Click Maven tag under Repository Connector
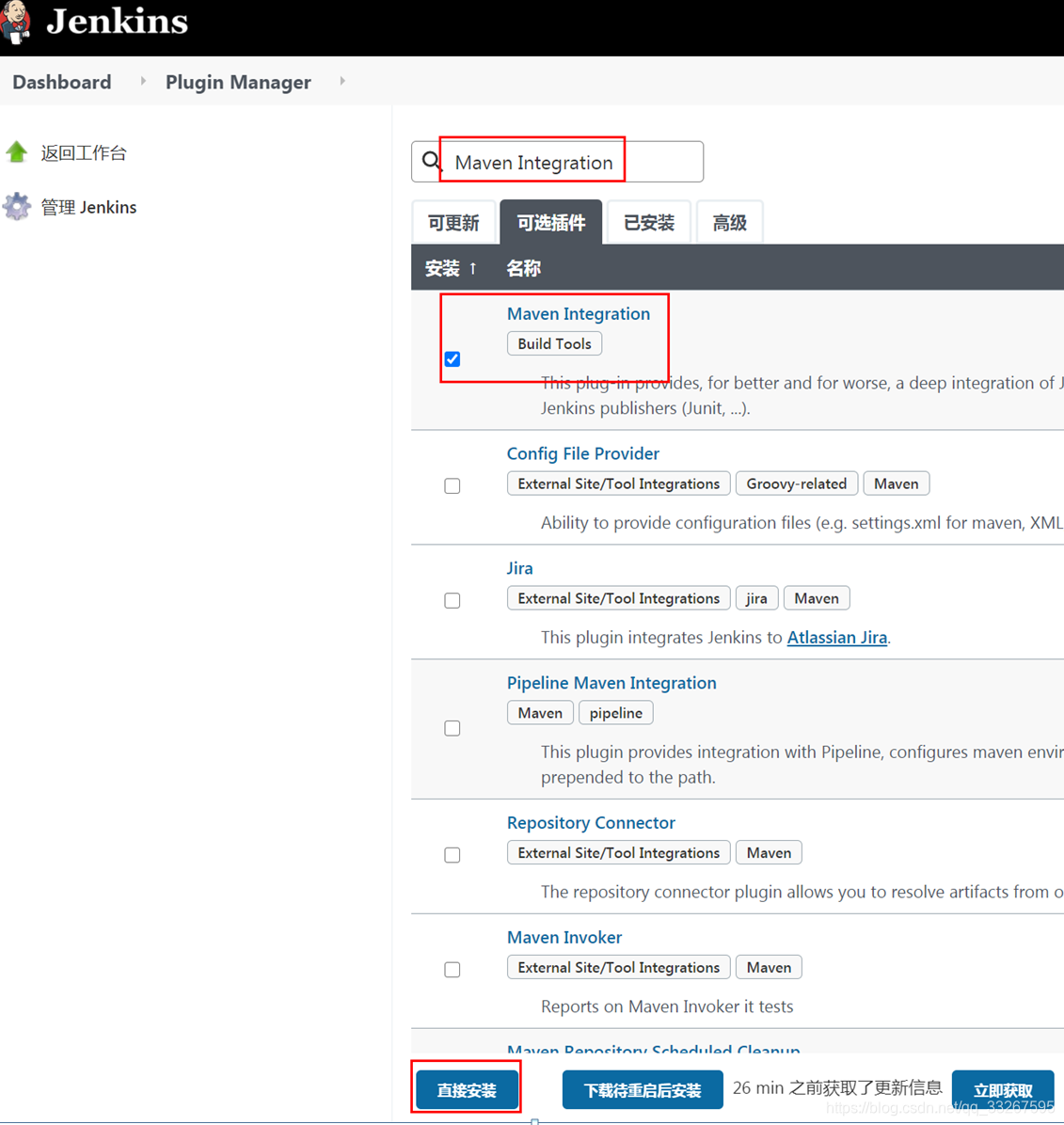Image resolution: width=1064 pixels, height=1125 pixels. [770, 853]
